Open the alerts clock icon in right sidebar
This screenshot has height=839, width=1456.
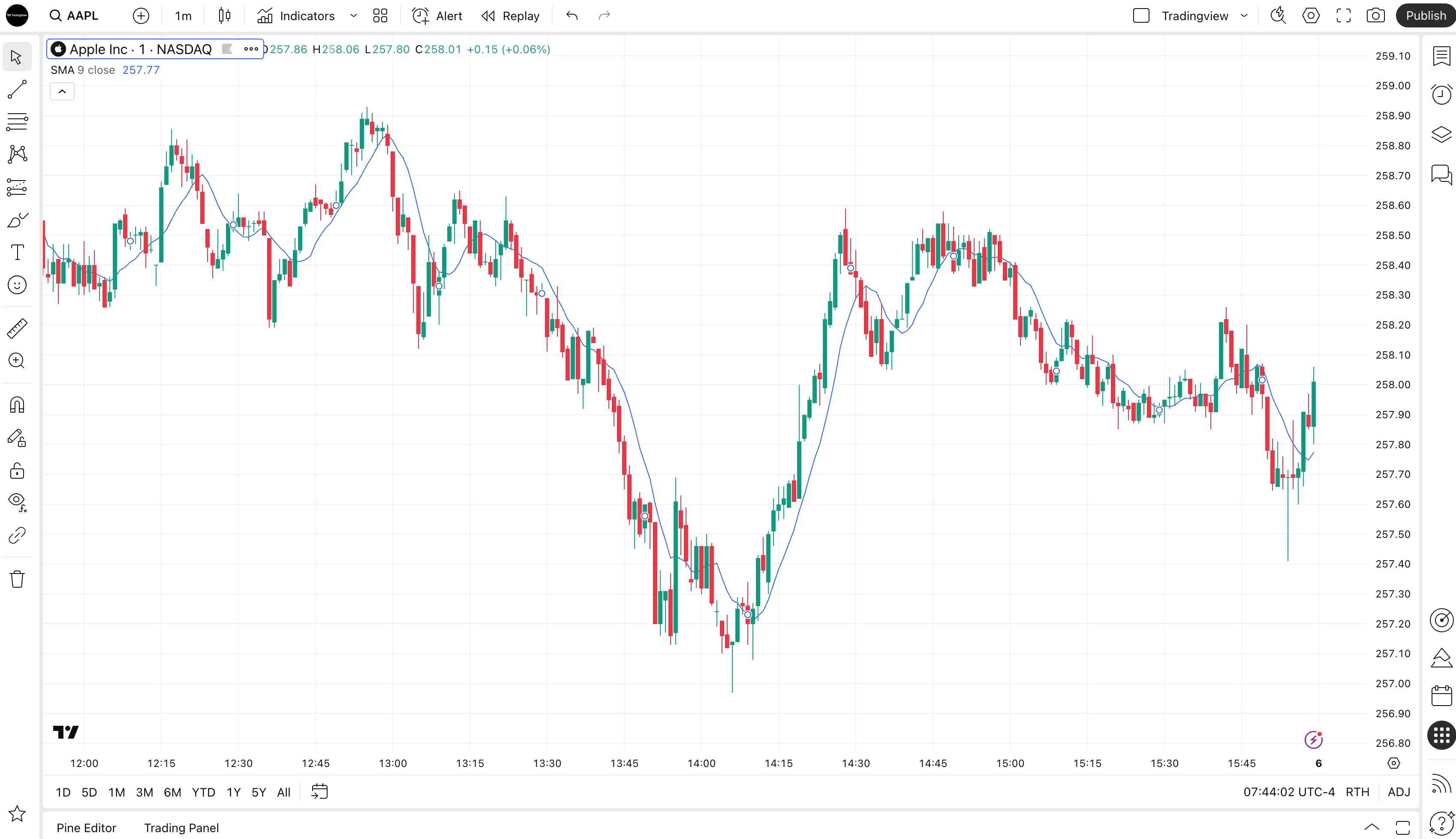tap(1441, 94)
